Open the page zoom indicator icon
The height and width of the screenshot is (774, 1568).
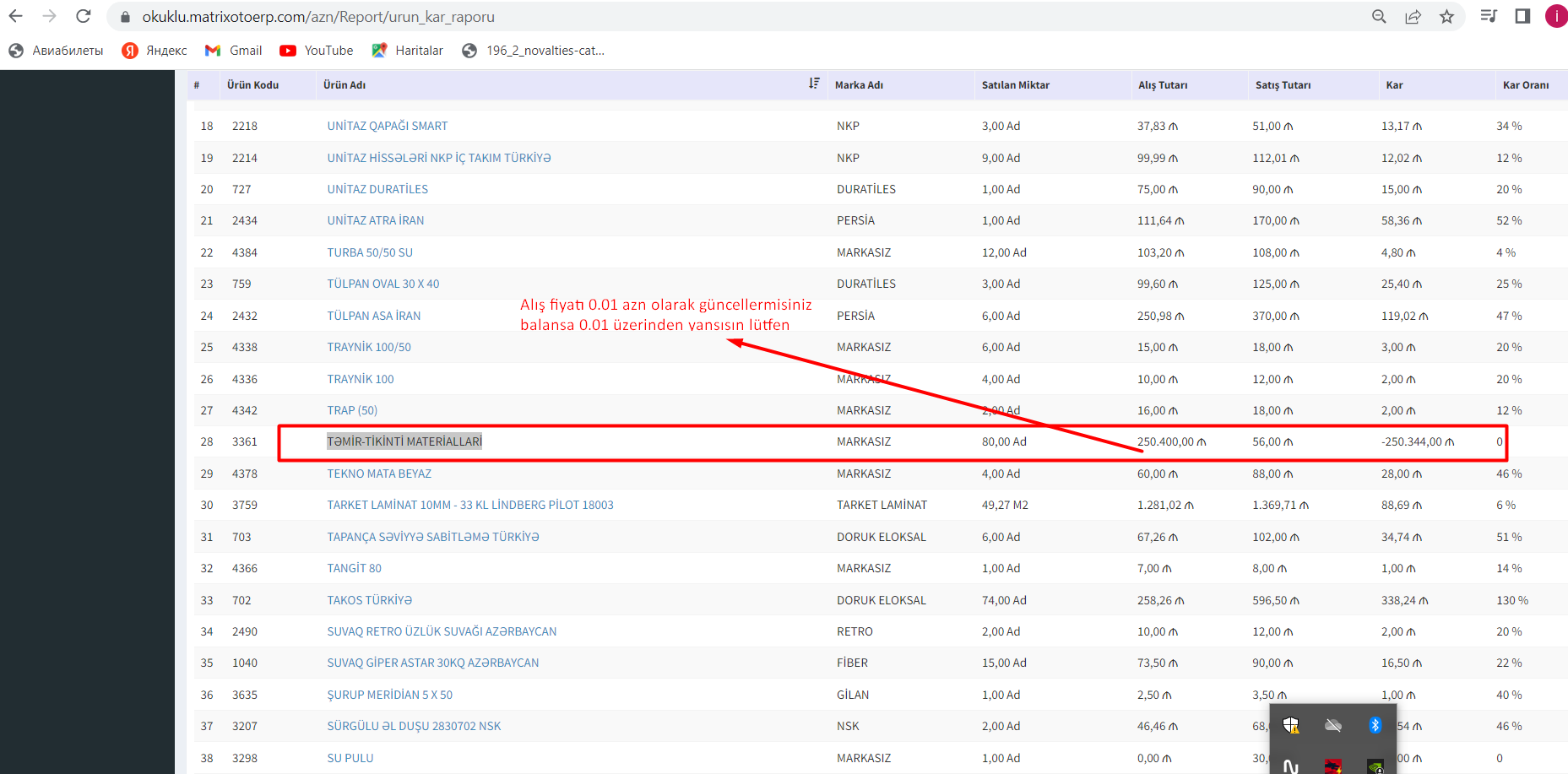pos(1379,16)
